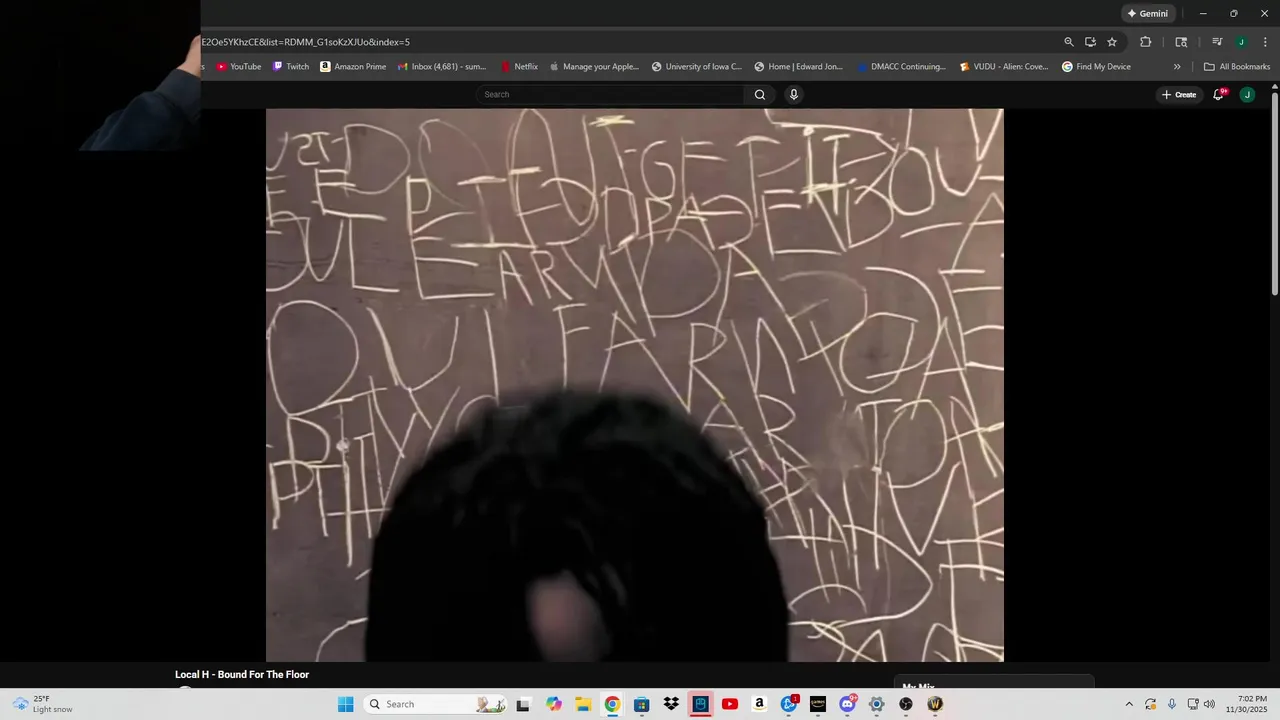
Task: Open YouTube notifications bell
Action: 1219,95
